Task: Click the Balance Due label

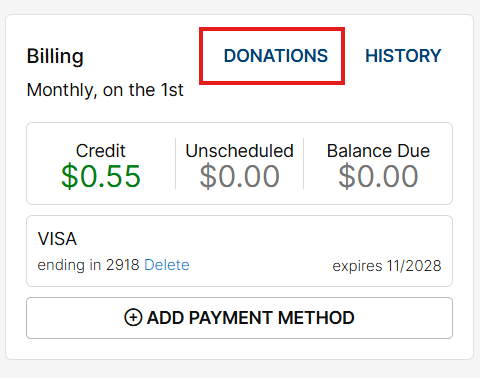Action: coord(378,151)
